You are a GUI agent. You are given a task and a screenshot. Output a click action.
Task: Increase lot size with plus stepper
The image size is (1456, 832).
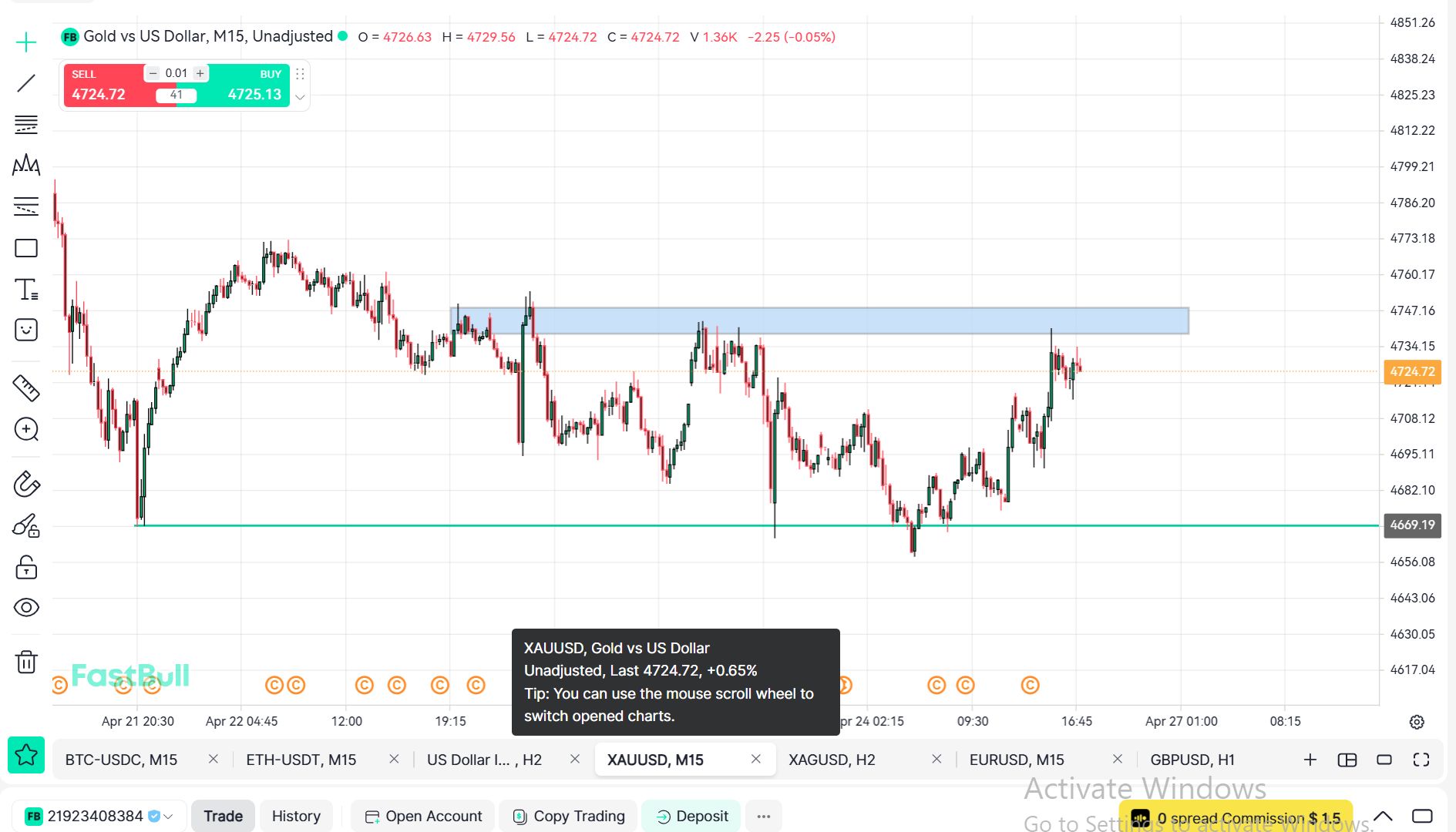point(200,73)
